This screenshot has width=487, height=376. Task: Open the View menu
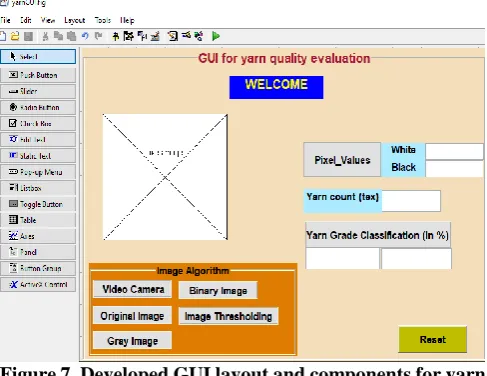coord(48,20)
